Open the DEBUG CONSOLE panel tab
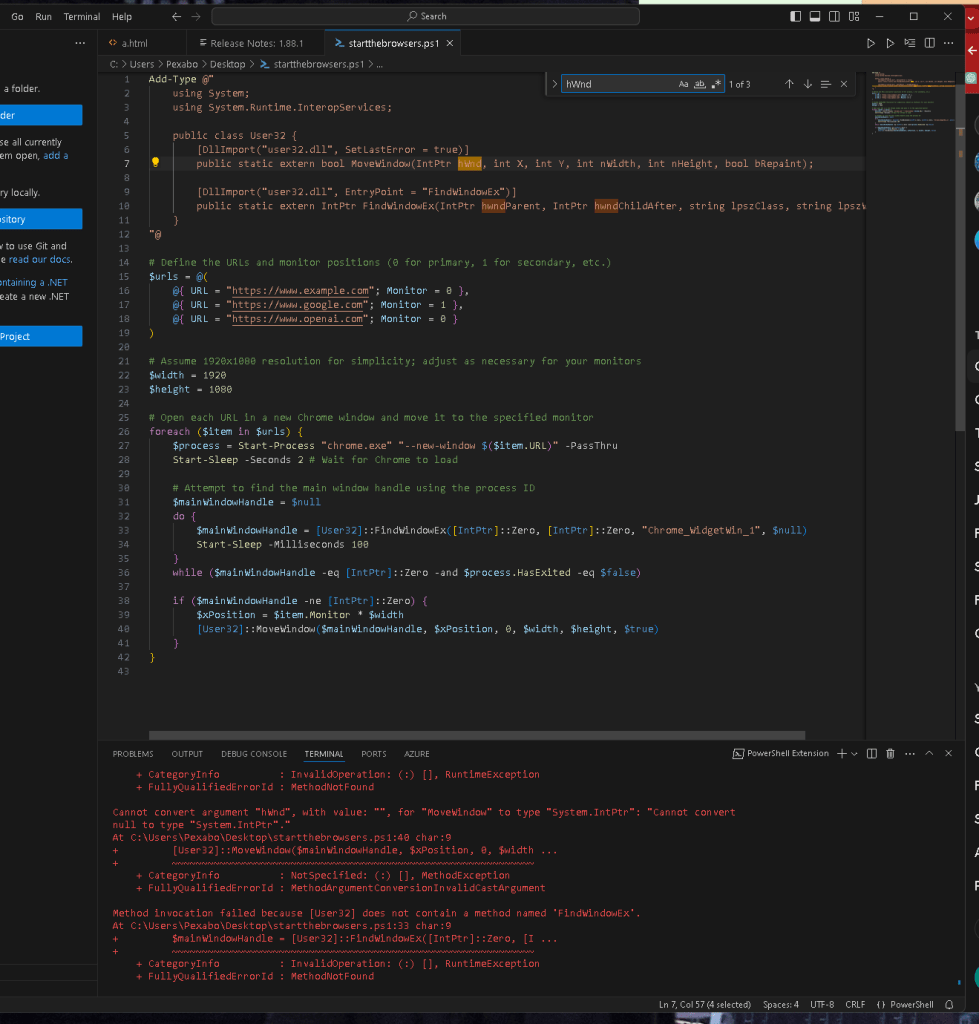979x1024 pixels. (x=254, y=754)
